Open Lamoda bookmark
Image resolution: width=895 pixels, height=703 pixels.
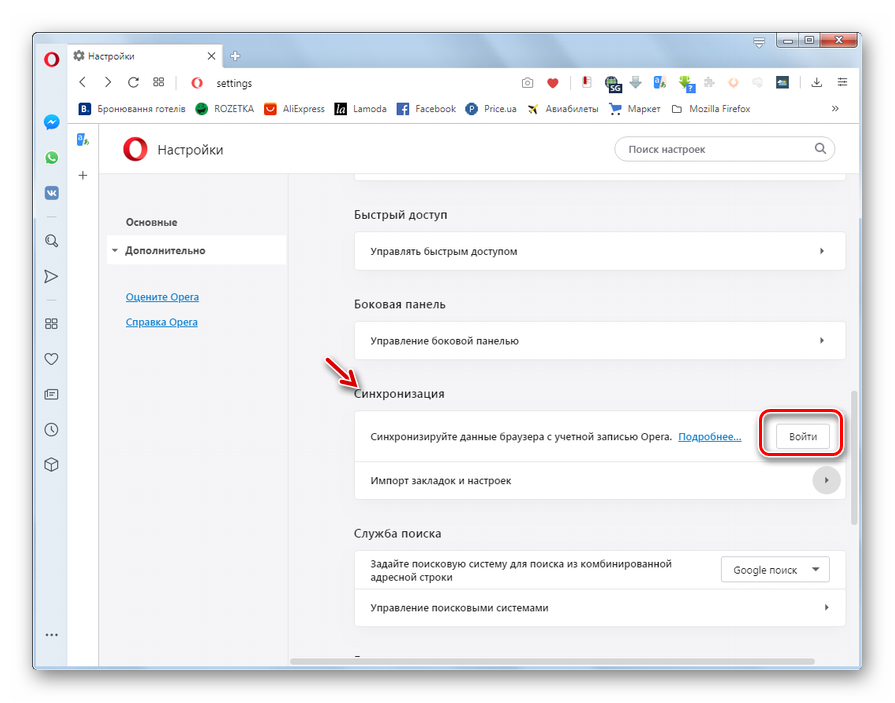360,108
